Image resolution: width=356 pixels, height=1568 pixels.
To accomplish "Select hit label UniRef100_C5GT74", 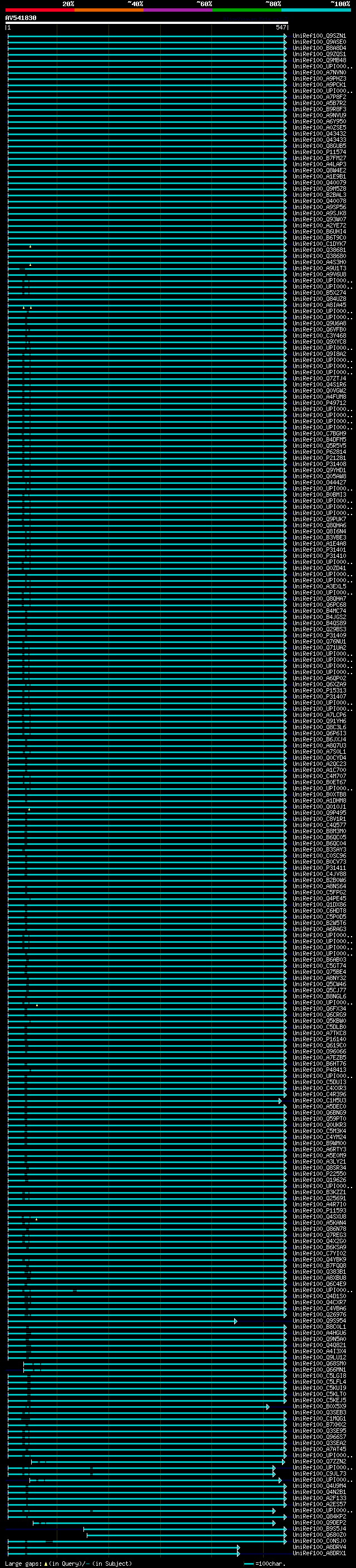I will point(319,966).
